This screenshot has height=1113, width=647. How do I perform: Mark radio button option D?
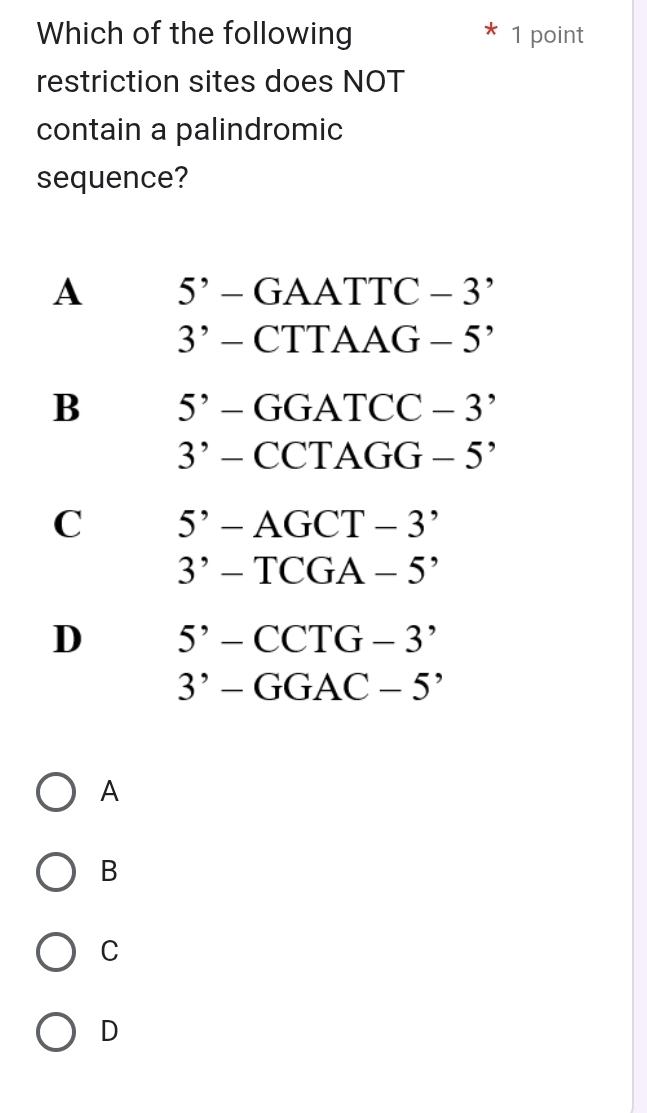point(56,1031)
